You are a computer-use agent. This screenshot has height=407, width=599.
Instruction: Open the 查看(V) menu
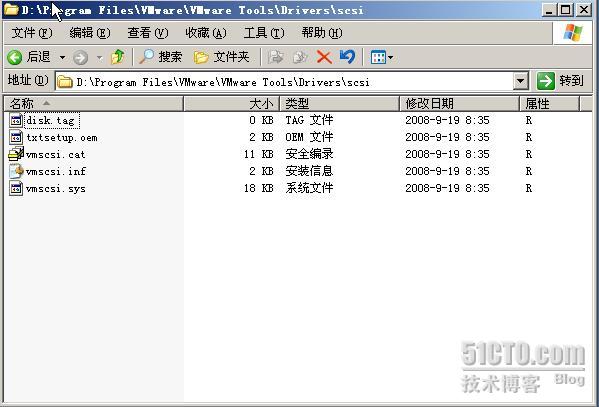click(148, 33)
